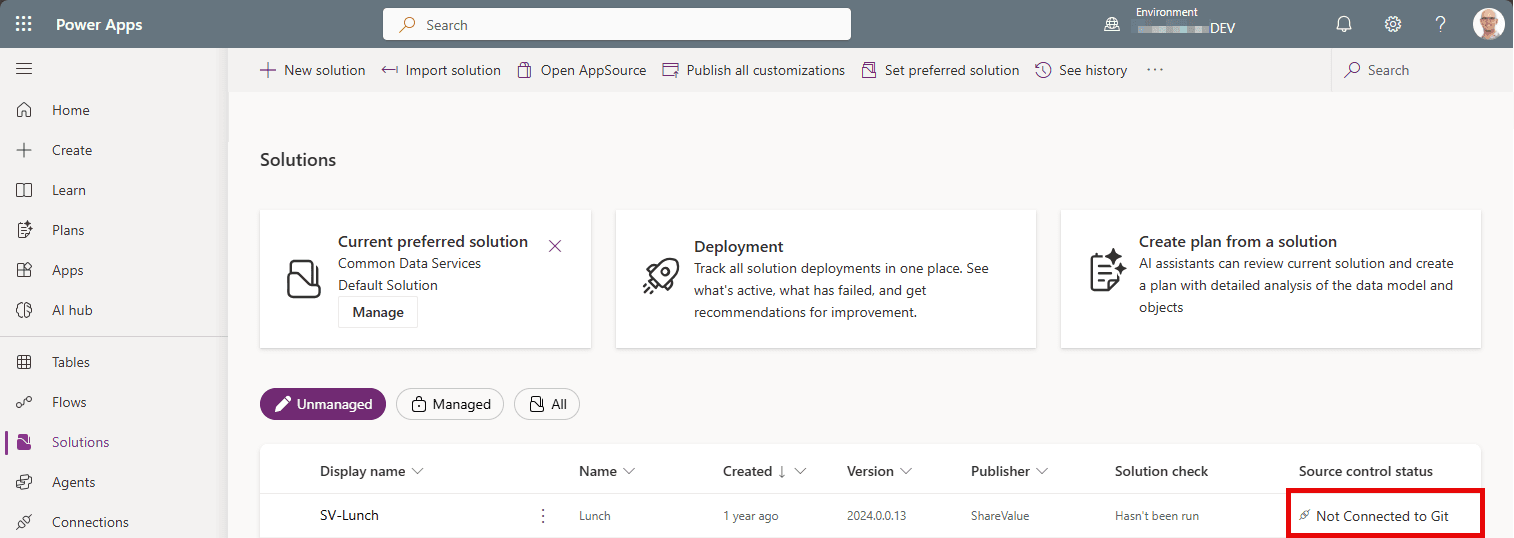
Task: Click the preferred solution card icon
Action: tap(303, 279)
